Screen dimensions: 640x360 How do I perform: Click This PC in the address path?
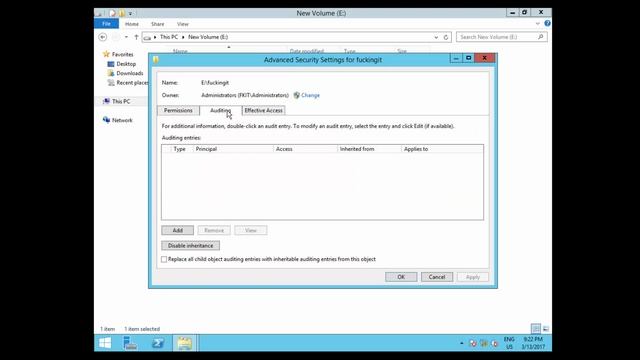169,37
